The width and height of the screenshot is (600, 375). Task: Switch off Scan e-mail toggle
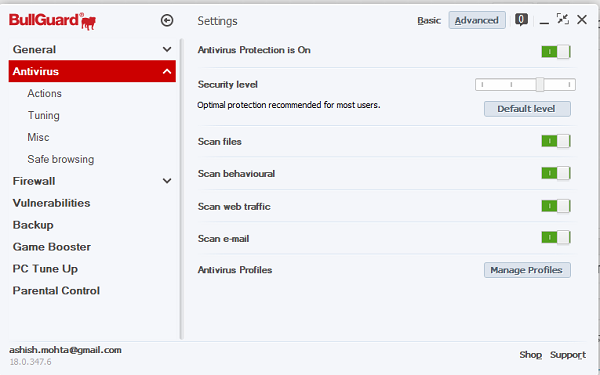pos(556,238)
